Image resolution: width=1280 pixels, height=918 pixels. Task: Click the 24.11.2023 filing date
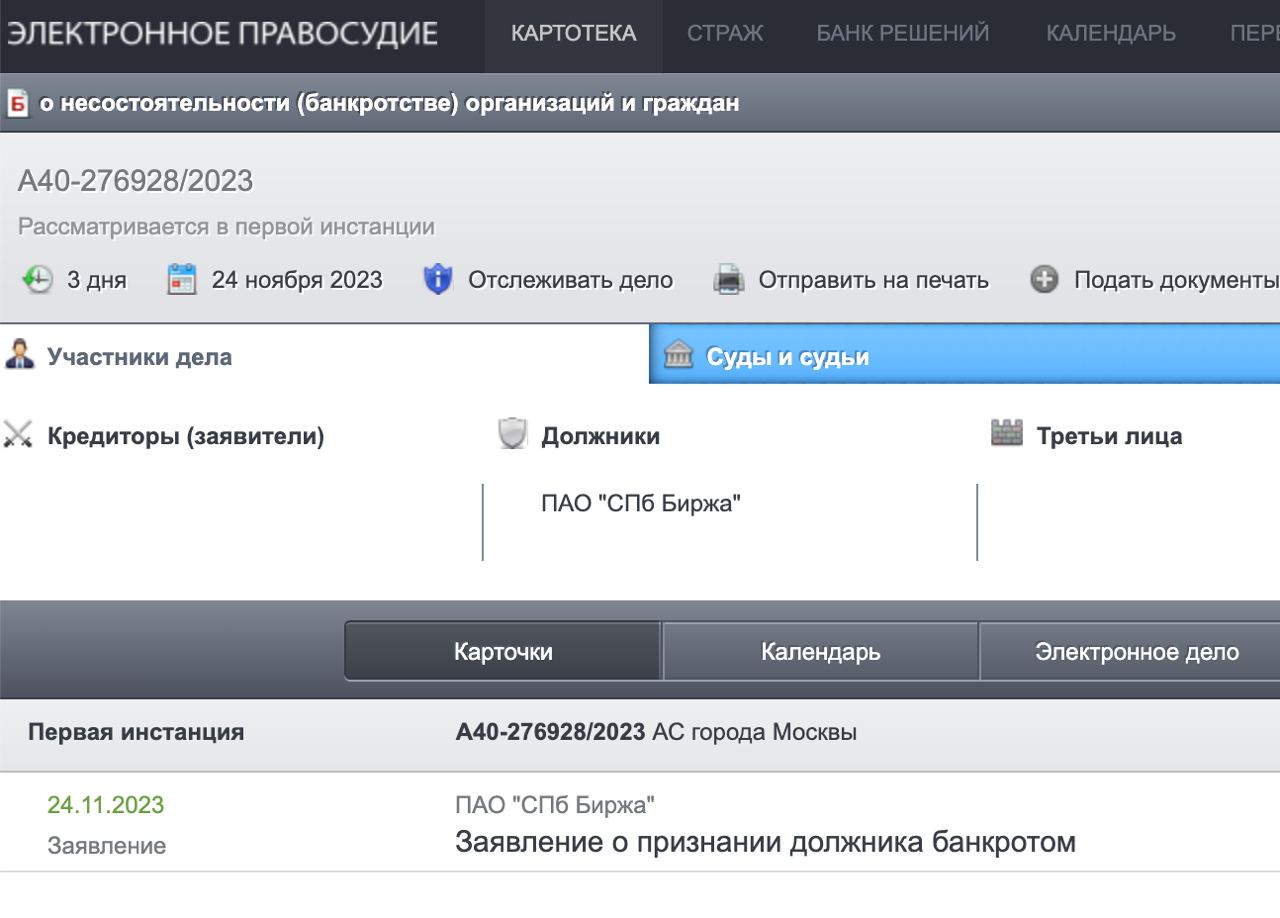point(105,805)
